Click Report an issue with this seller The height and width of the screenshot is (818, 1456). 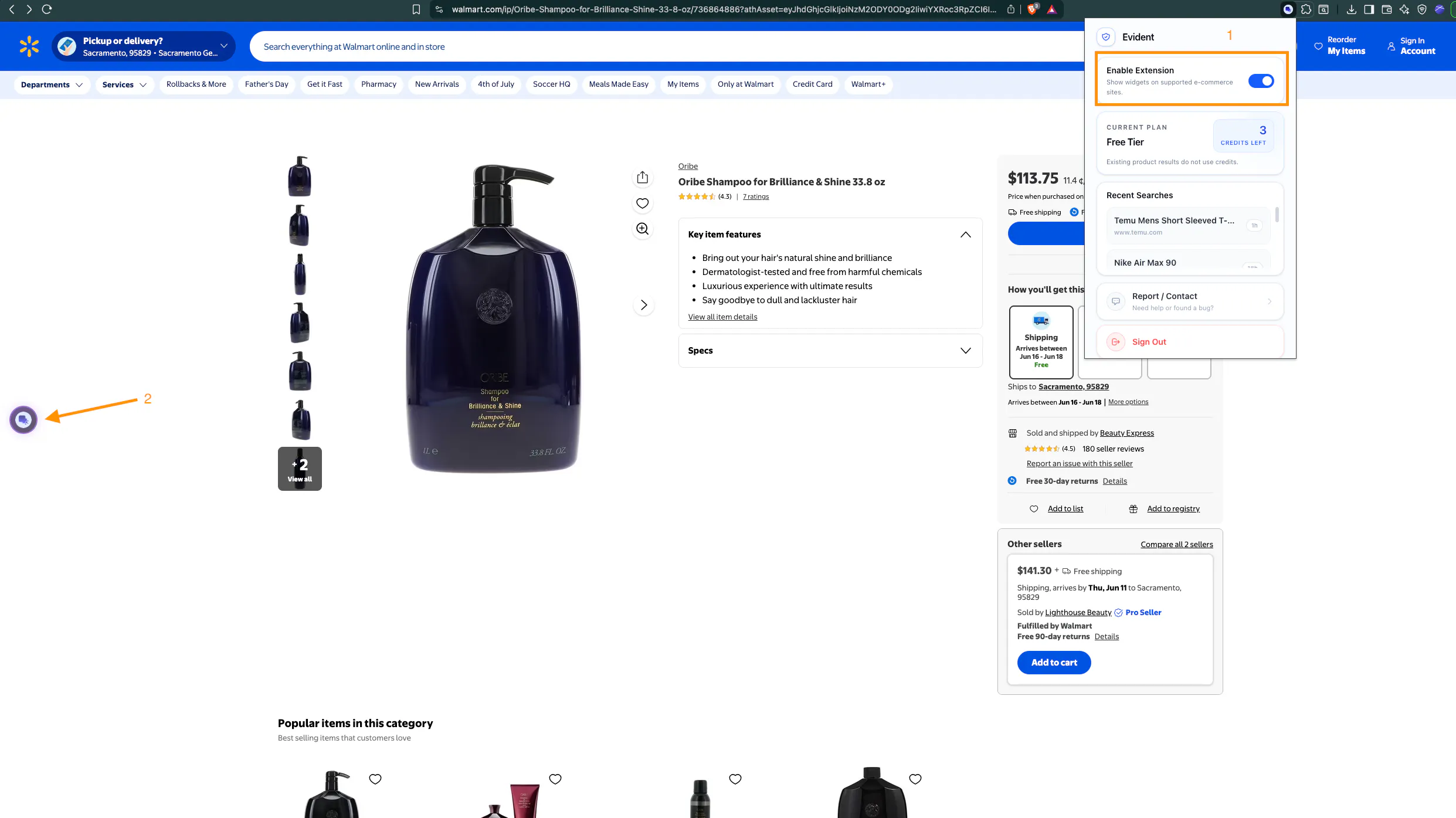tap(1079, 463)
